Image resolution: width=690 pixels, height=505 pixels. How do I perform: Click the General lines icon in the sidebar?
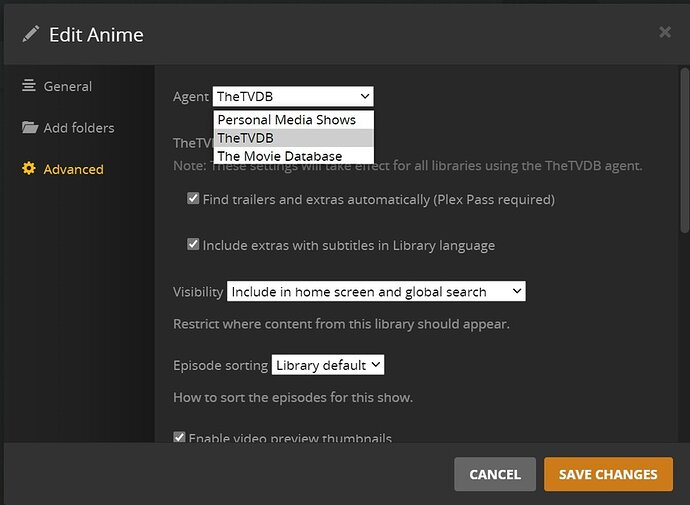point(29,85)
